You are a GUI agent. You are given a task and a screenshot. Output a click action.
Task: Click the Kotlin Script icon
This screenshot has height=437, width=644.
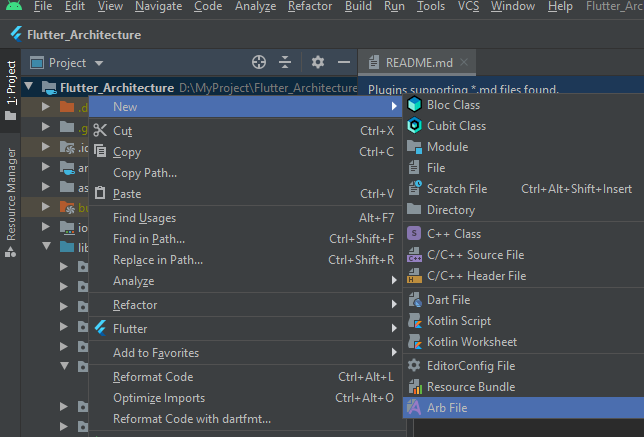[x=414, y=321]
